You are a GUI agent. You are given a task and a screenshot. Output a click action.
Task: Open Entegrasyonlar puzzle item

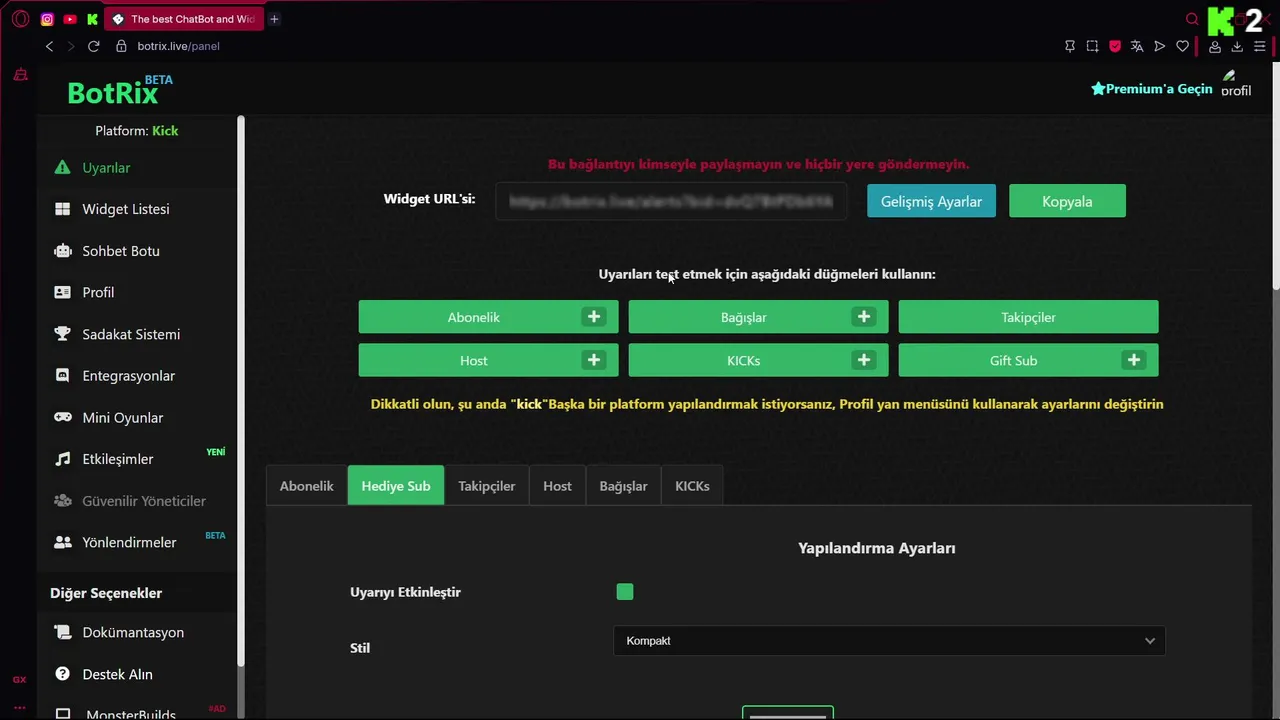[x=115, y=376]
